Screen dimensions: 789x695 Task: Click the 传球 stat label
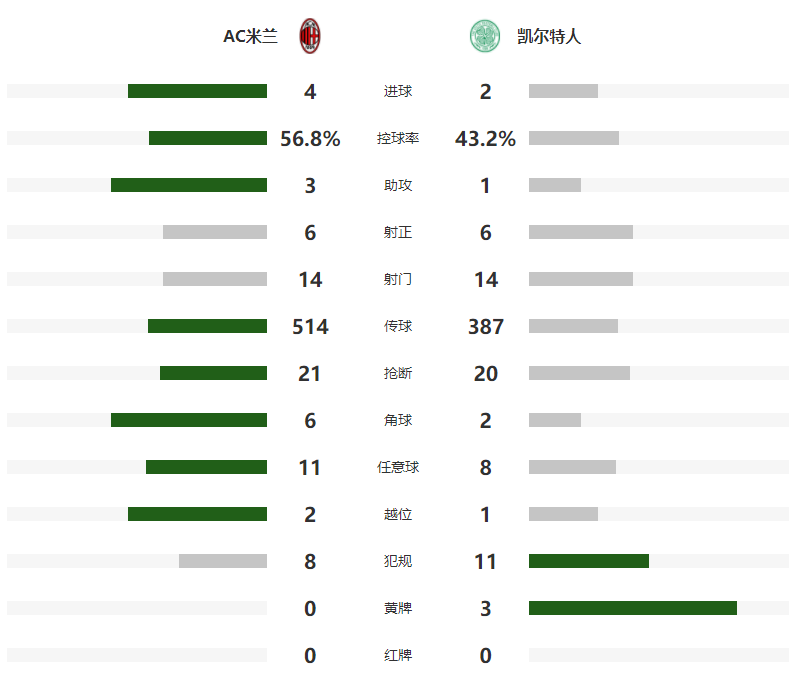(x=398, y=326)
